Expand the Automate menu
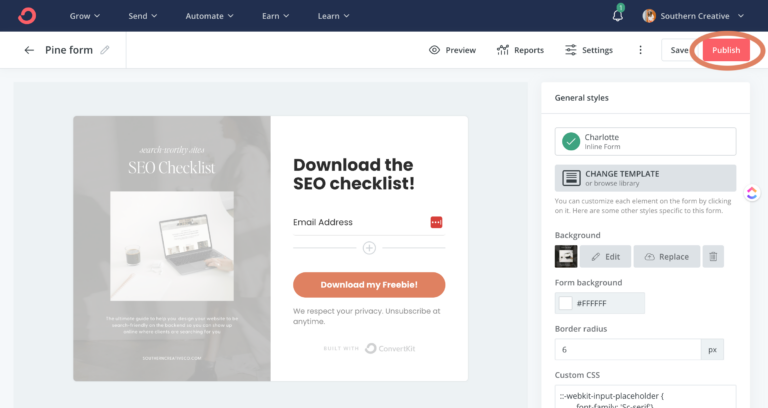This screenshot has height=408, width=768. pos(209,16)
